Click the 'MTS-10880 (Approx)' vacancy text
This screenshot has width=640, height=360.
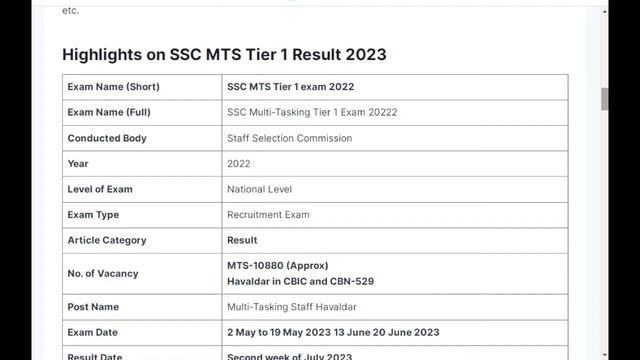[x=278, y=265]
